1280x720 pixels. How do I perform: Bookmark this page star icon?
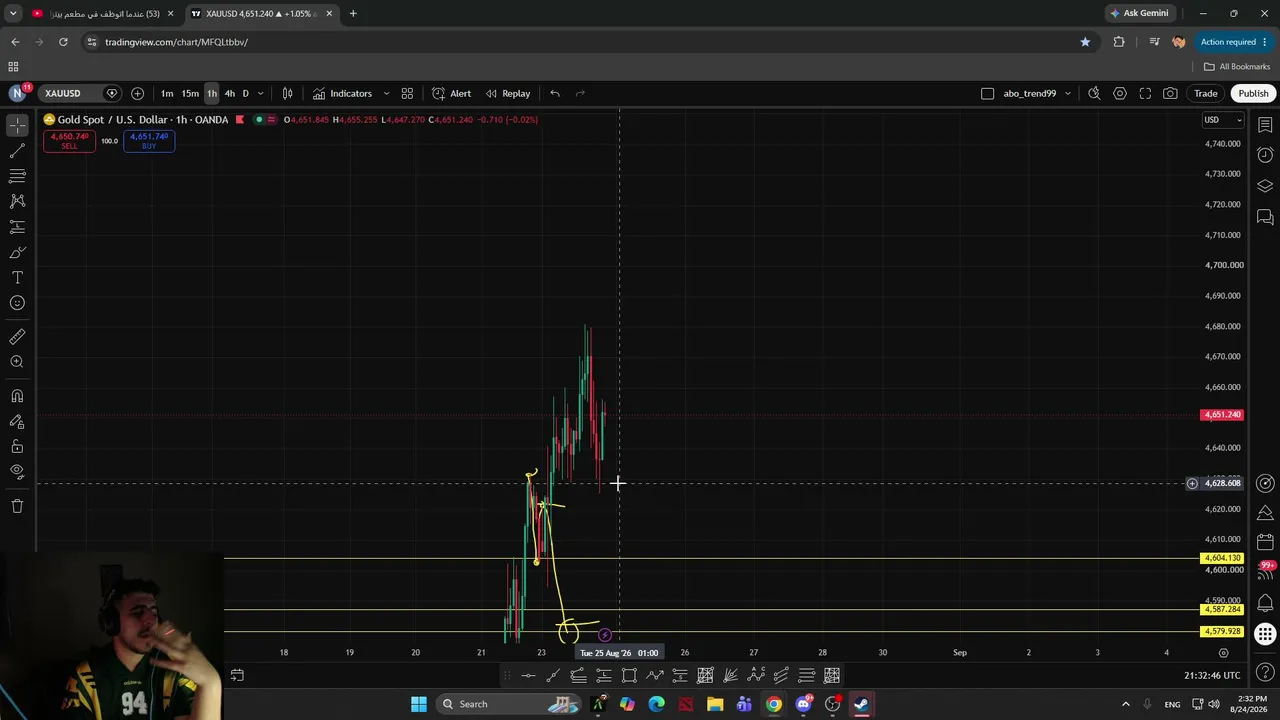click(1085, 42)
